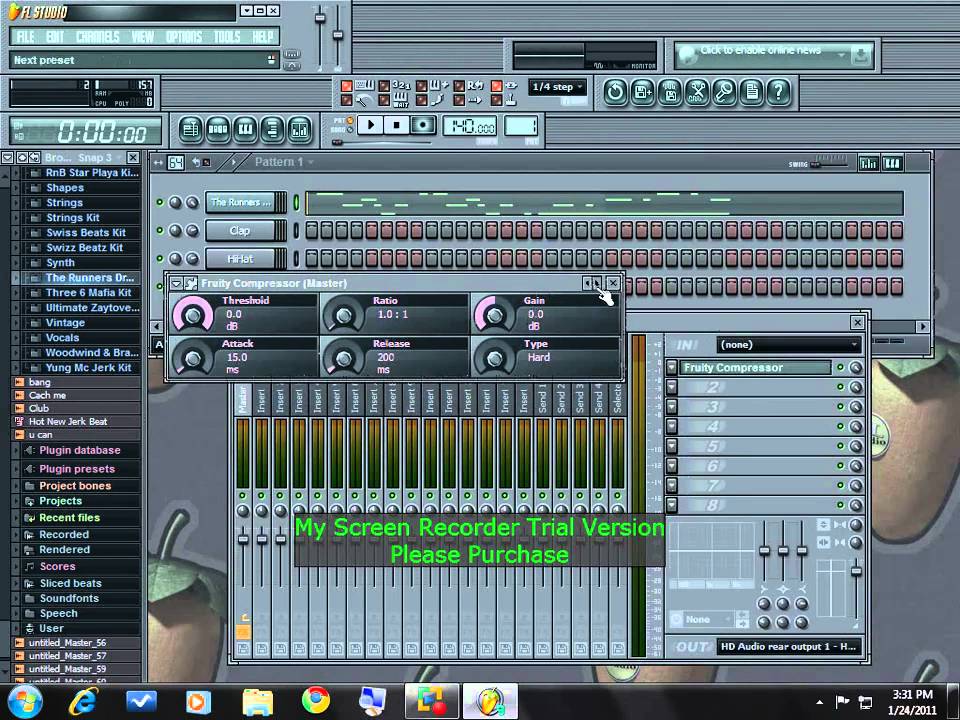Open the HELP menu
This screenshot has height=720, width=960.
pyautogui.click(x=262, y=37)
